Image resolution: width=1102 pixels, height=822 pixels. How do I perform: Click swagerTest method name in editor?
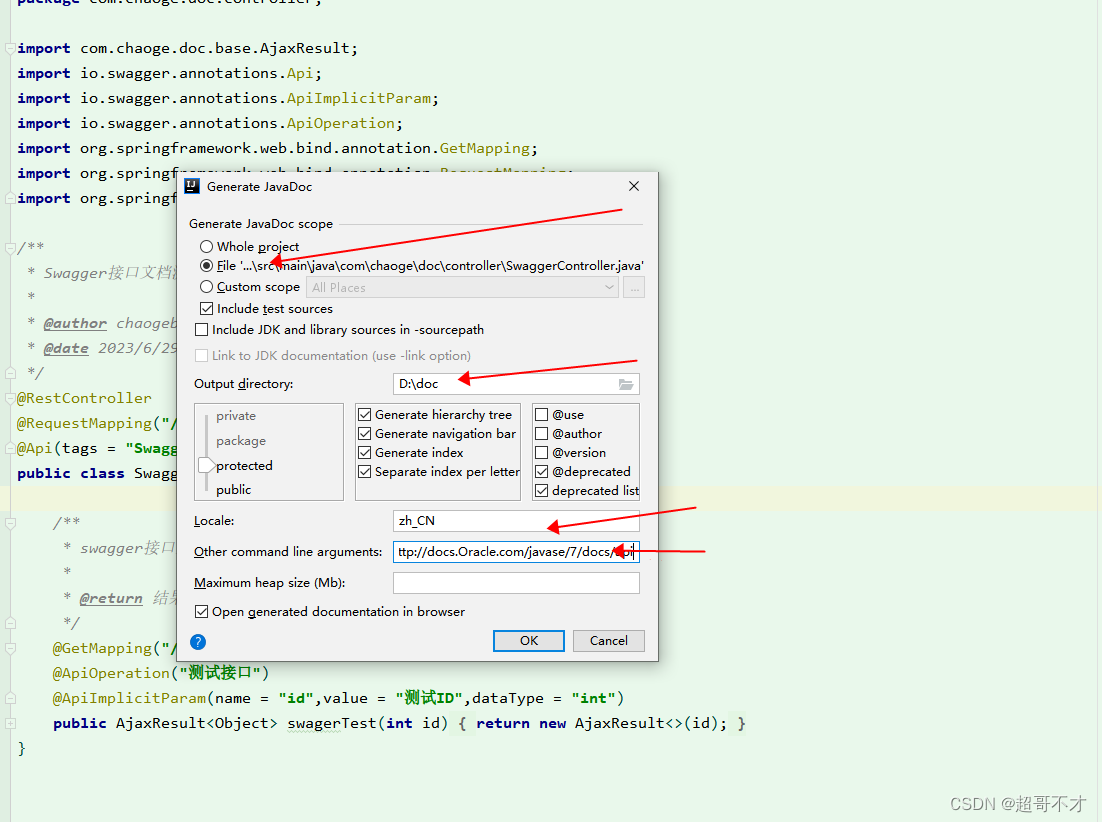[332, 723]
